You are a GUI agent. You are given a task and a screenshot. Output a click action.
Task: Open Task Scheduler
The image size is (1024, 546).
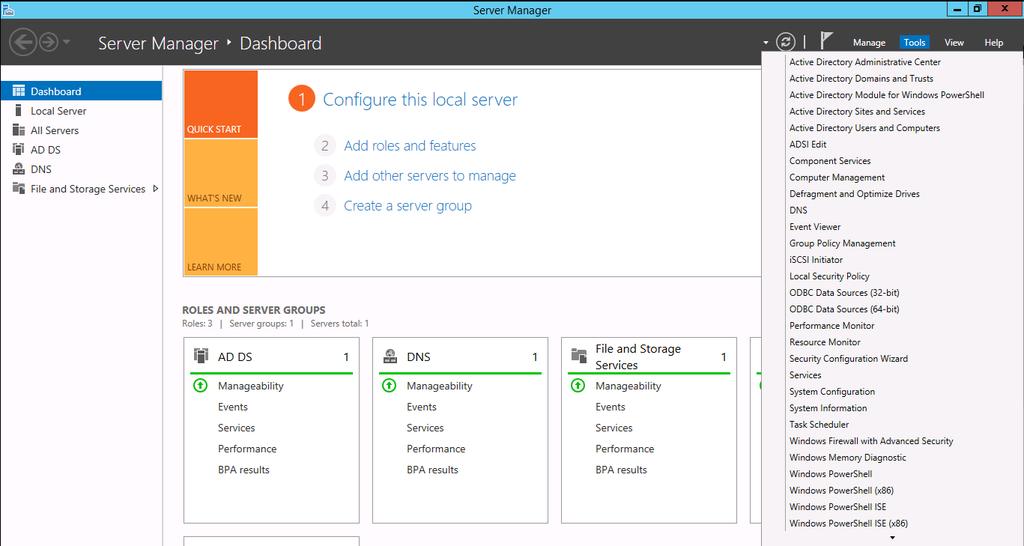(x=819, y=425)
